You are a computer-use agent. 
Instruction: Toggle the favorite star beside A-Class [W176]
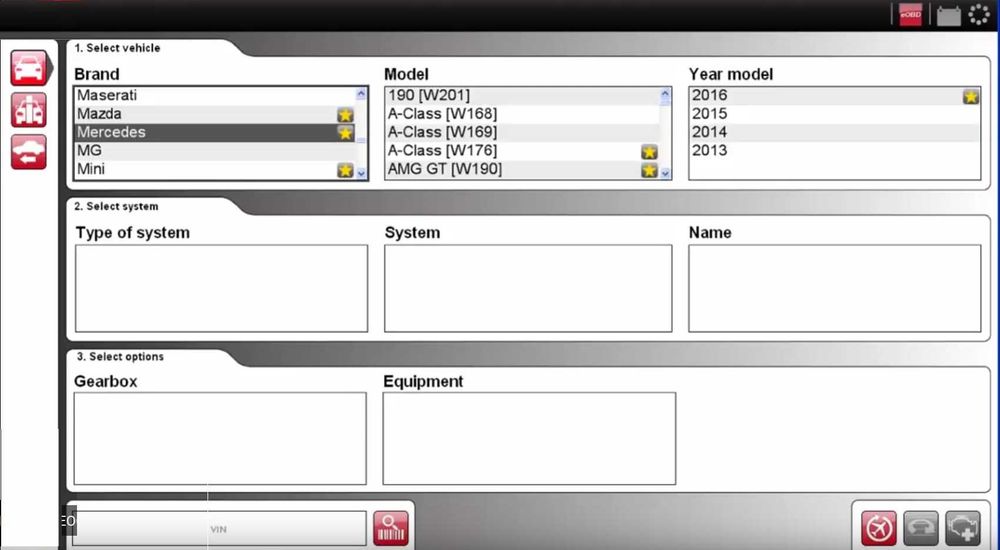point(649,152)
